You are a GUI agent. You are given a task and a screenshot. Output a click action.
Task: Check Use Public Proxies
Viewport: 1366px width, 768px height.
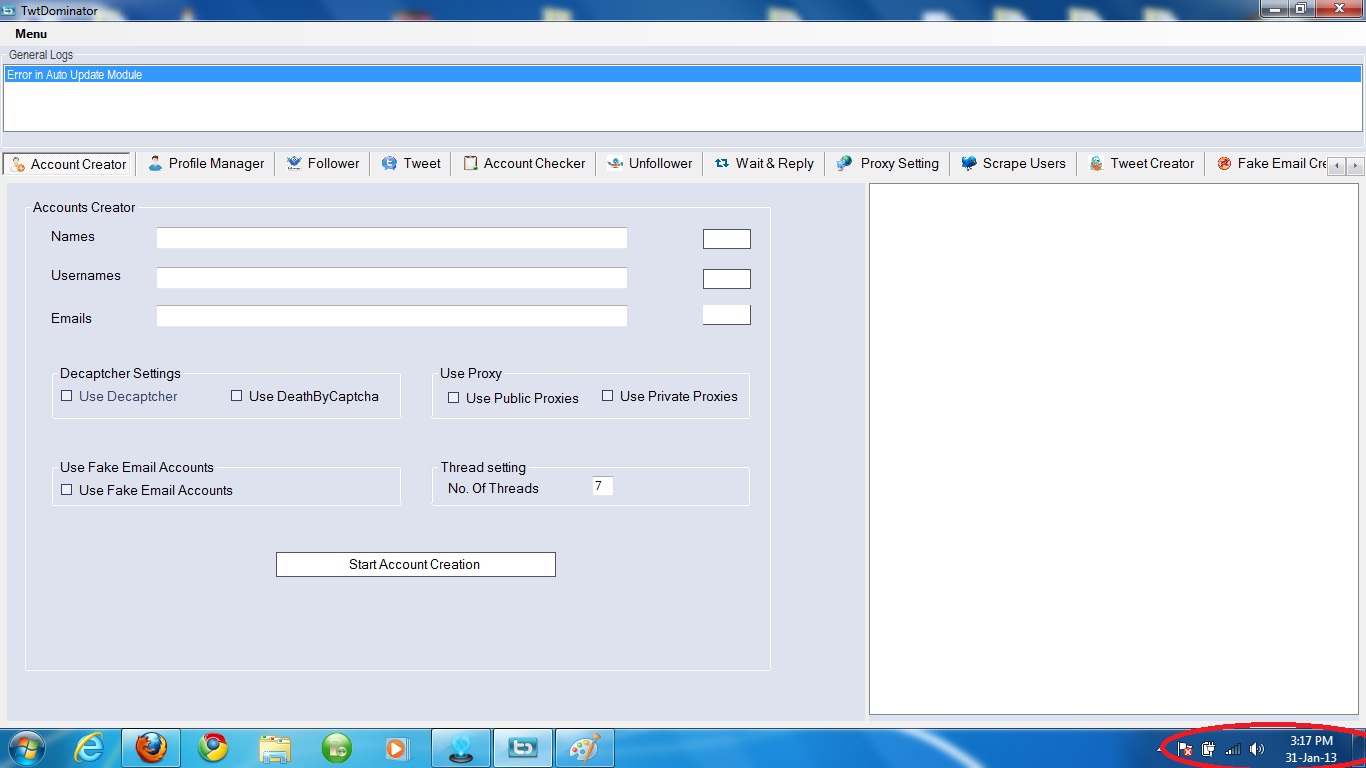(x=454, y=398)
